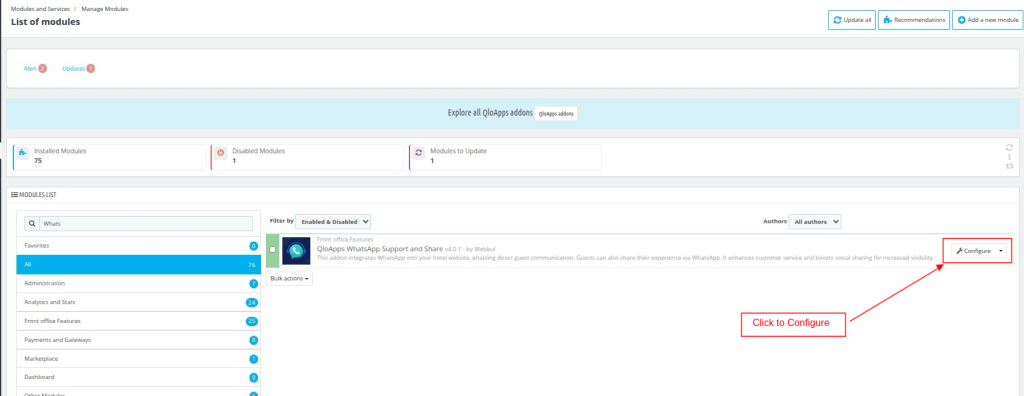This screenshot has height=396, width=1024.
Task: Focus the module search field containing Whats
Action: coord(146,223)
